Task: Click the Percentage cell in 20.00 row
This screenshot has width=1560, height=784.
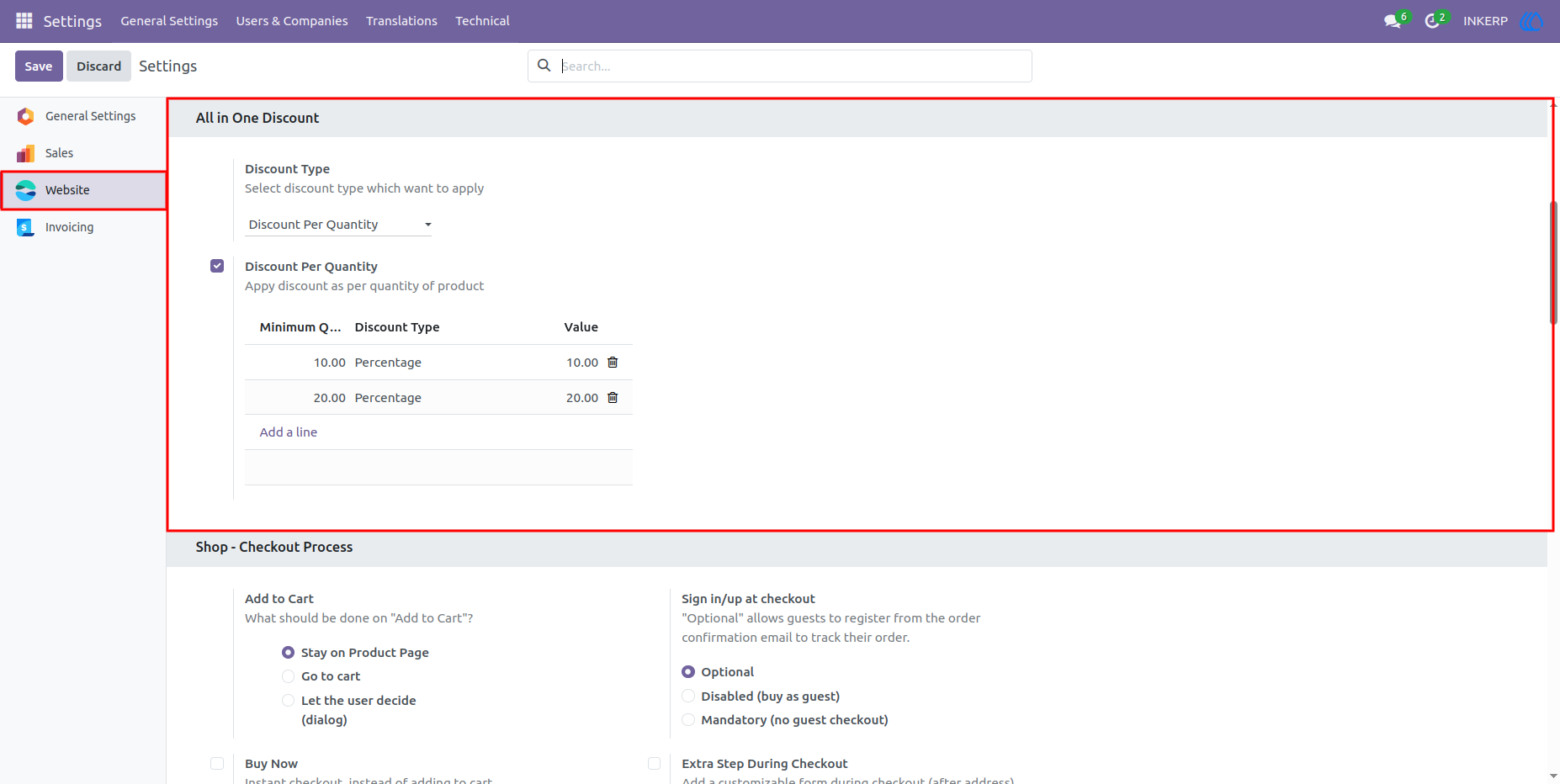Action: pyautogui.click(x=388, y=398)
